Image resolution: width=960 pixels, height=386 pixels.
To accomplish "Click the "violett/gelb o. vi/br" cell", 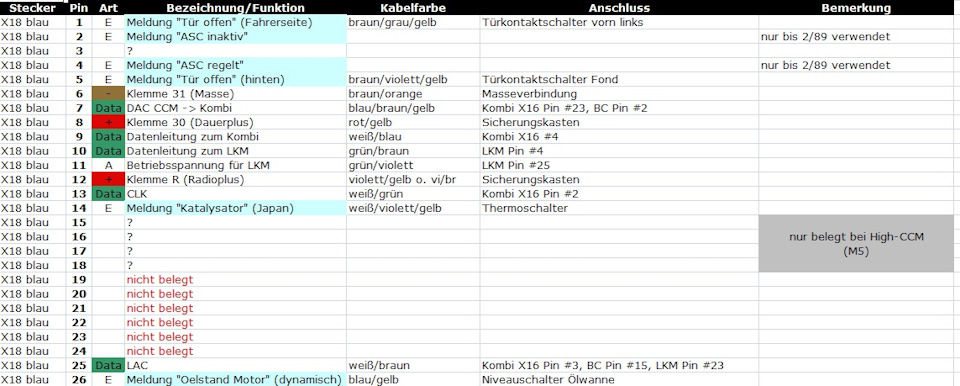I will tap(413, 180).
